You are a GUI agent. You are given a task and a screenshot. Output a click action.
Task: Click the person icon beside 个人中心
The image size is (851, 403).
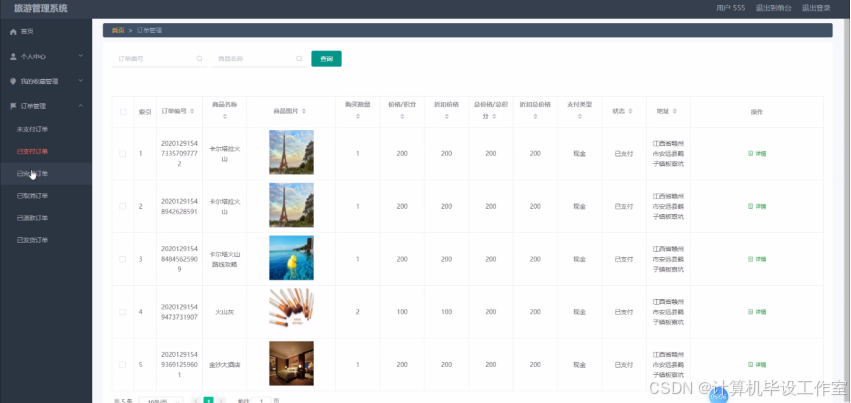point(14,56)
